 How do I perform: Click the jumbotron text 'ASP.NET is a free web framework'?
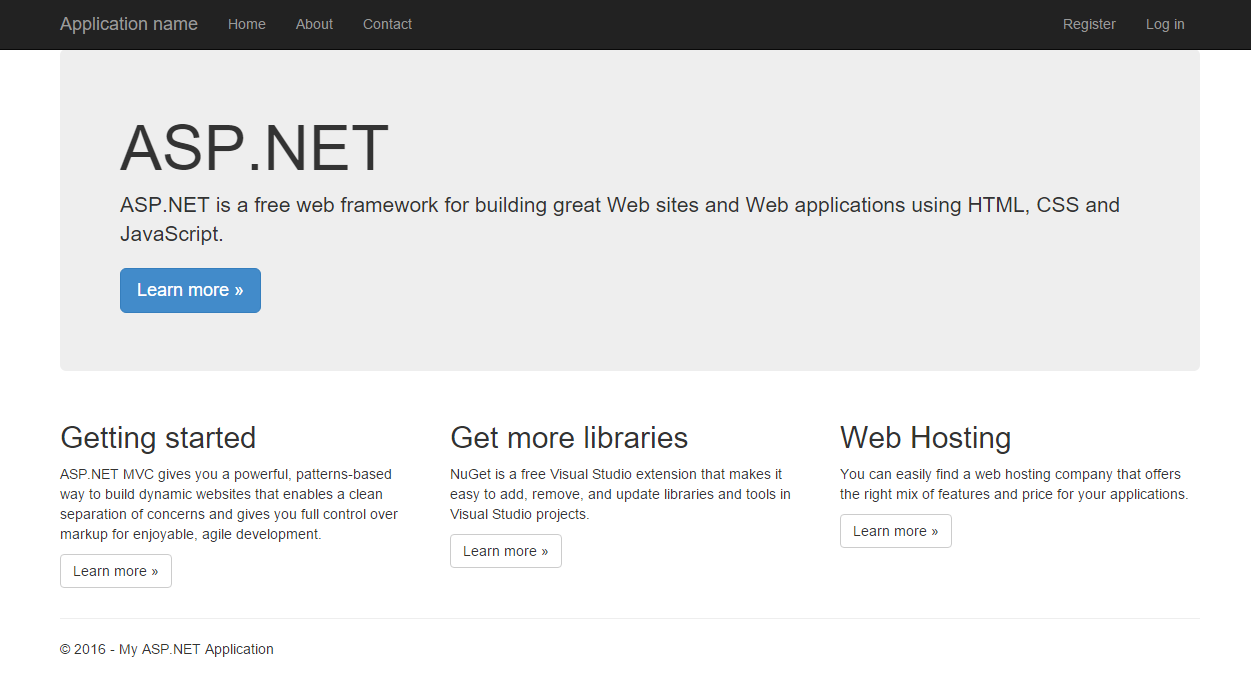[620, 220]
